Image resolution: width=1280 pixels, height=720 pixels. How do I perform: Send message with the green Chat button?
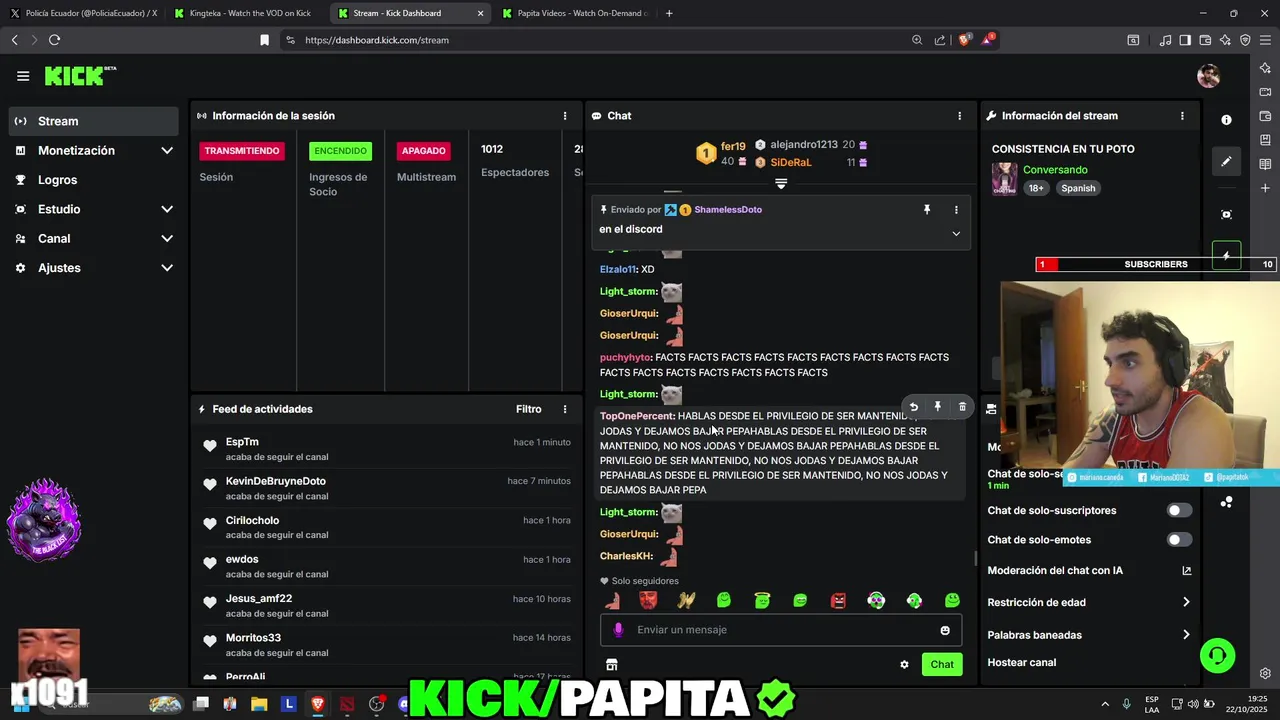942,664
